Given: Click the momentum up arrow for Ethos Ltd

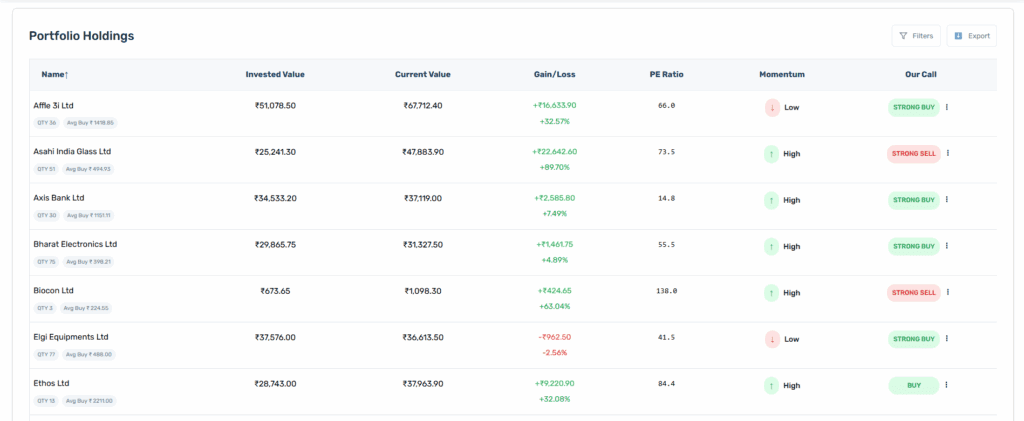Looking at the screenshot, I should (x=772, y=385).
